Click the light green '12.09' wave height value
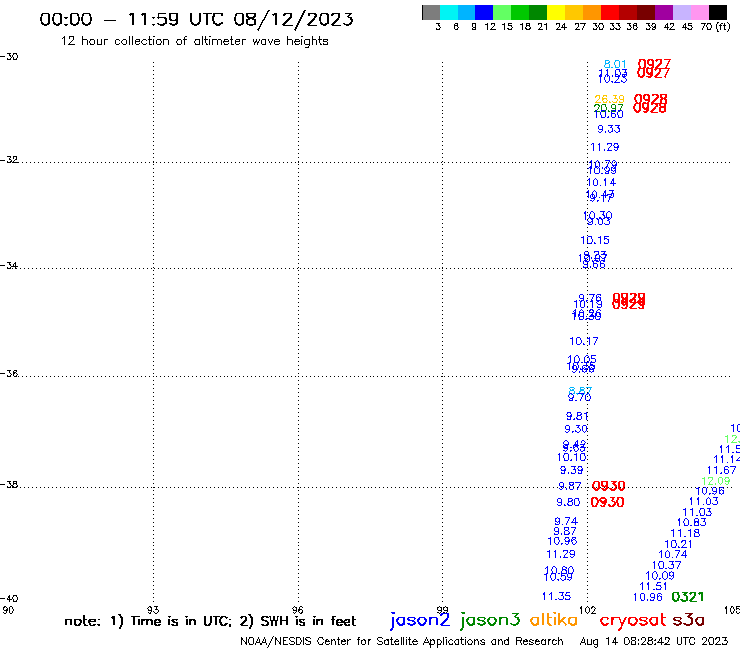The image size is (740, 650). tap(715, 481)
